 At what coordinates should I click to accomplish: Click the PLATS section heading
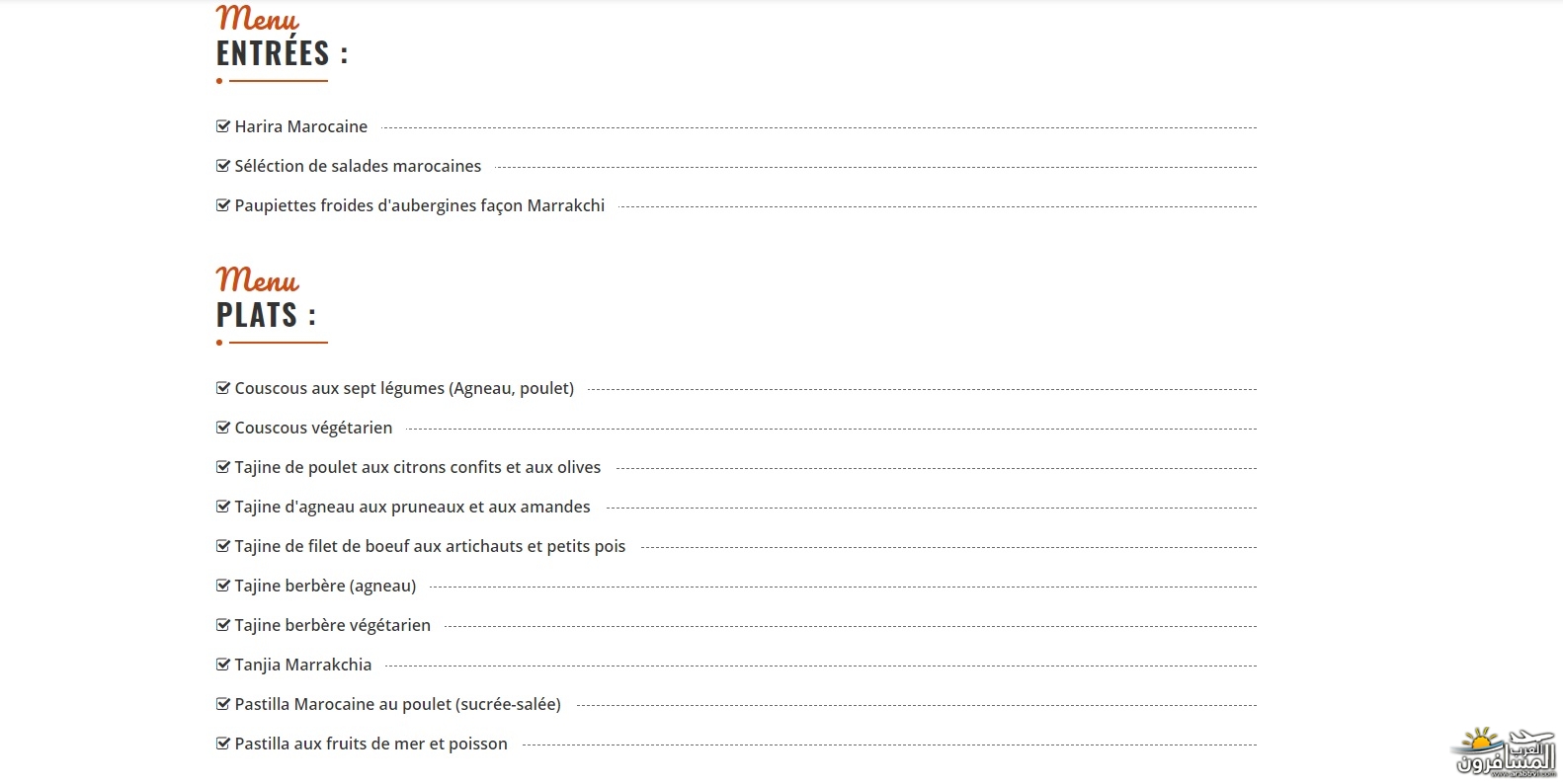(x=267, y=315)
